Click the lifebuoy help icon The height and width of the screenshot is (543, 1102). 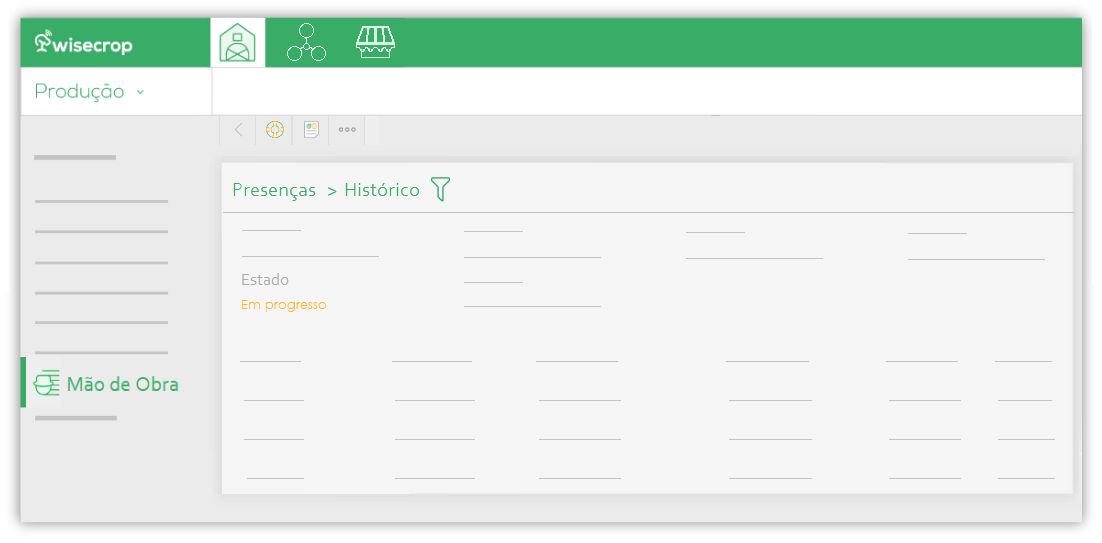click(274, 130)
